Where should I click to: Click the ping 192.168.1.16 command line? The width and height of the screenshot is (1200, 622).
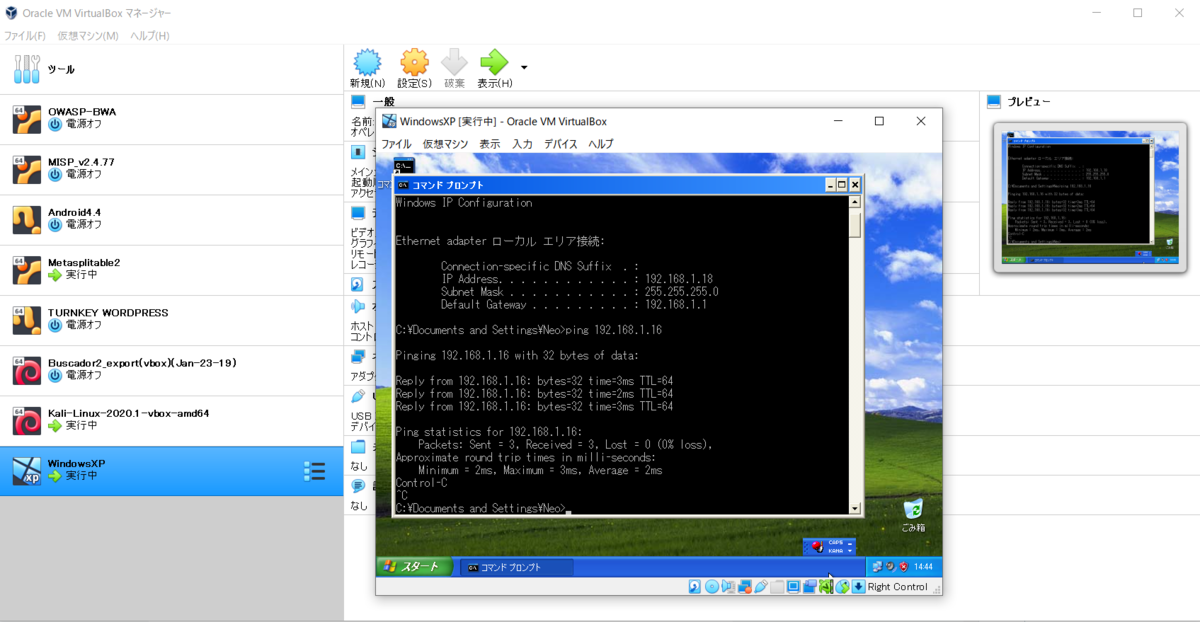pyautogui.click(x=528, y=330)
